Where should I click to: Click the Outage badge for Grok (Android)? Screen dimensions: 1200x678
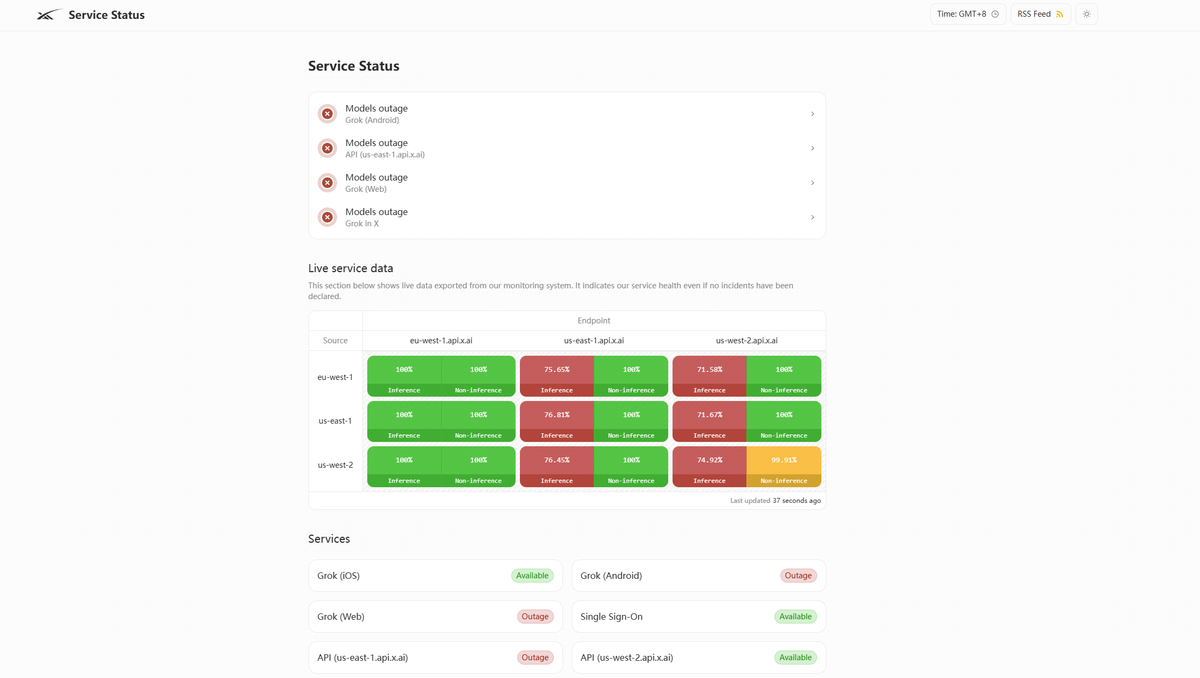798,576
